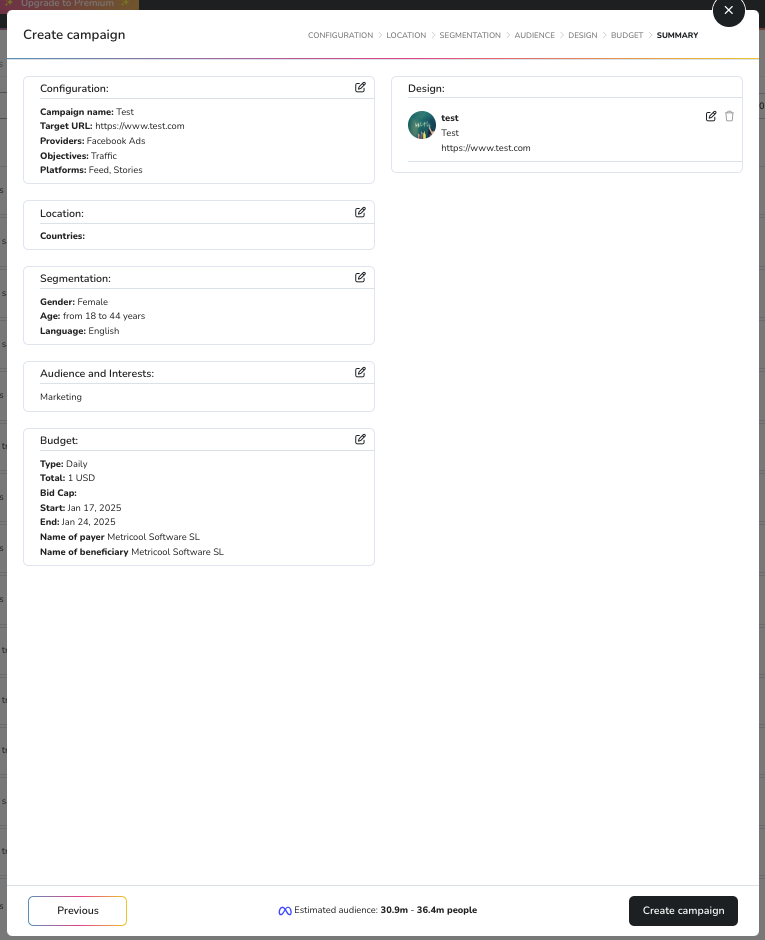
Task: Click Name of beneficiary Metricool Software SL
Action: [132, 552]
